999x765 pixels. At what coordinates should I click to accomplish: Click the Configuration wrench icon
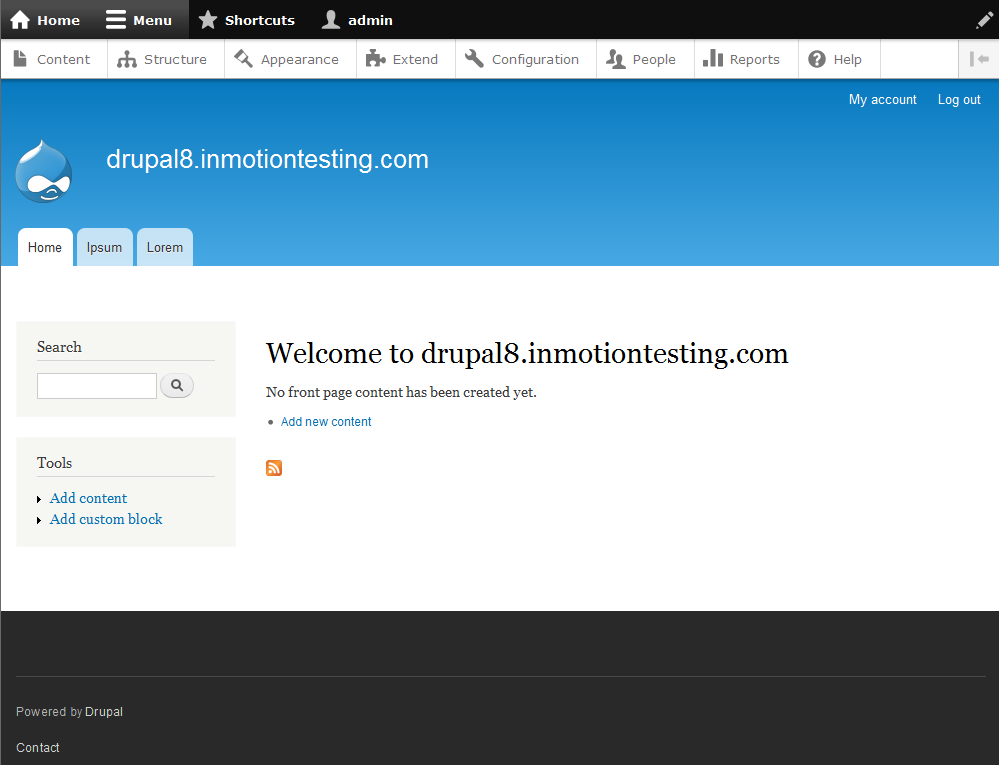point(474,59)
